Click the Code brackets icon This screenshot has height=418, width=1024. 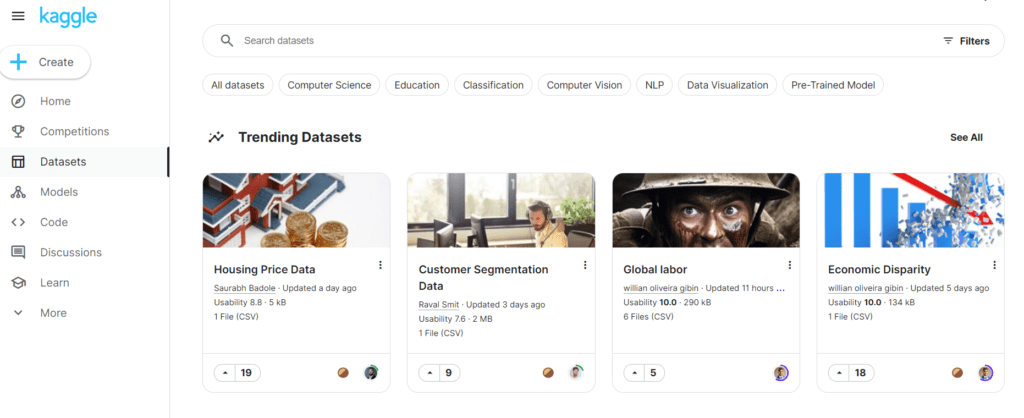tap(18, 222)
